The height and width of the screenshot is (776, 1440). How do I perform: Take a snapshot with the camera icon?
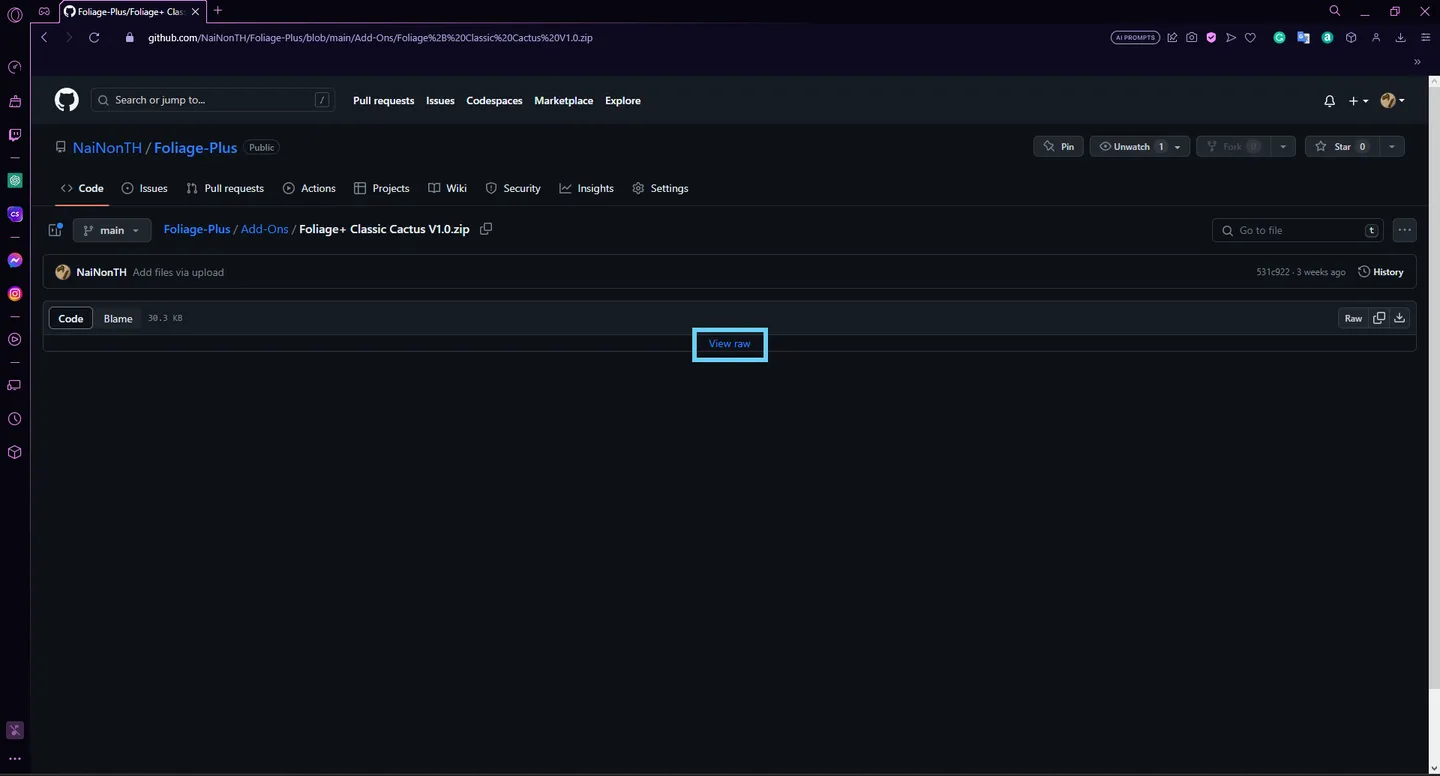pos(1192,38)
